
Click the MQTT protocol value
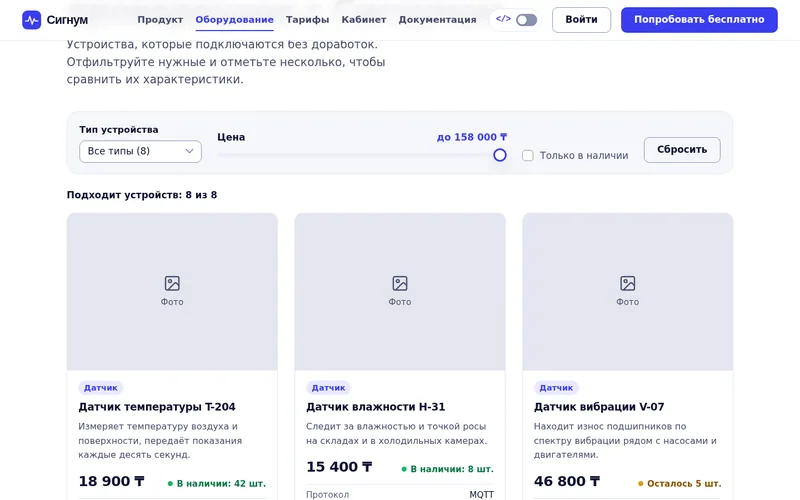point(482,495)
